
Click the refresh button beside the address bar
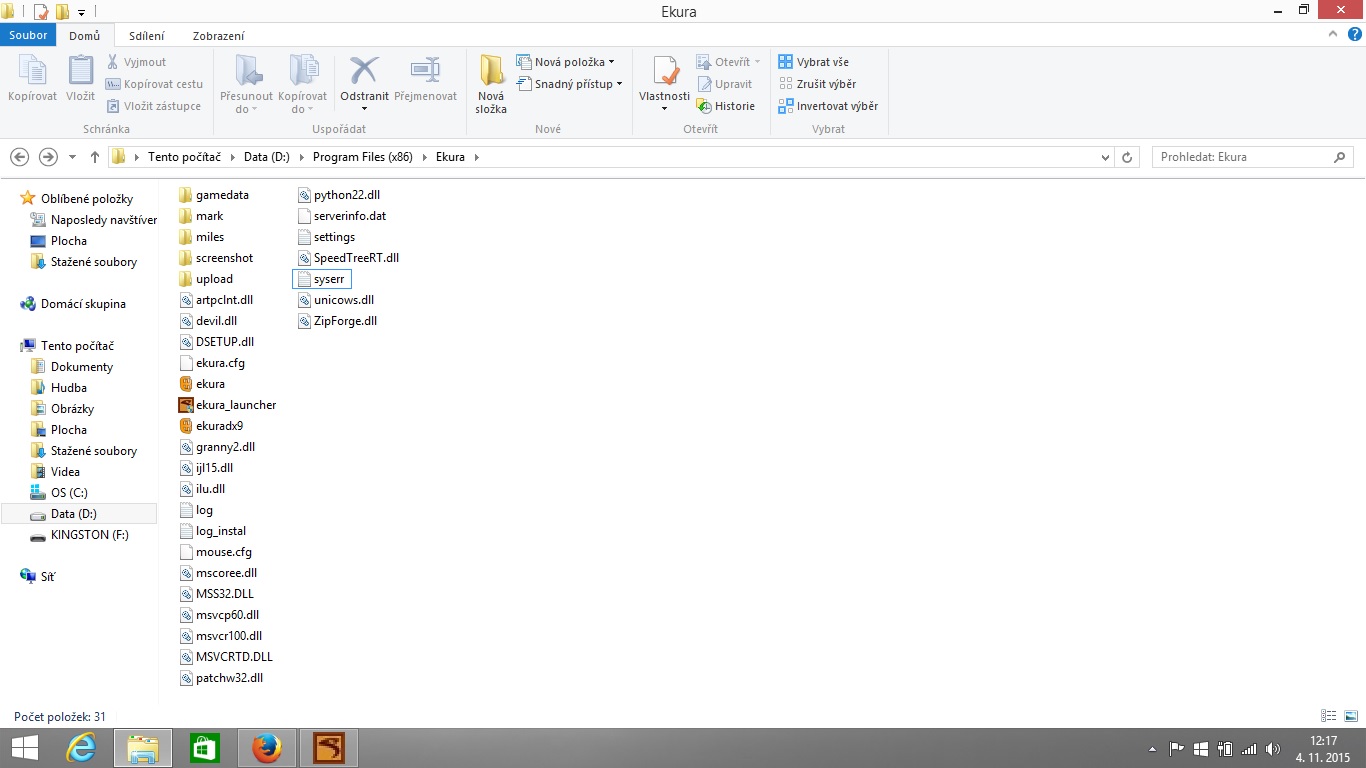[x=1127, y=157]
